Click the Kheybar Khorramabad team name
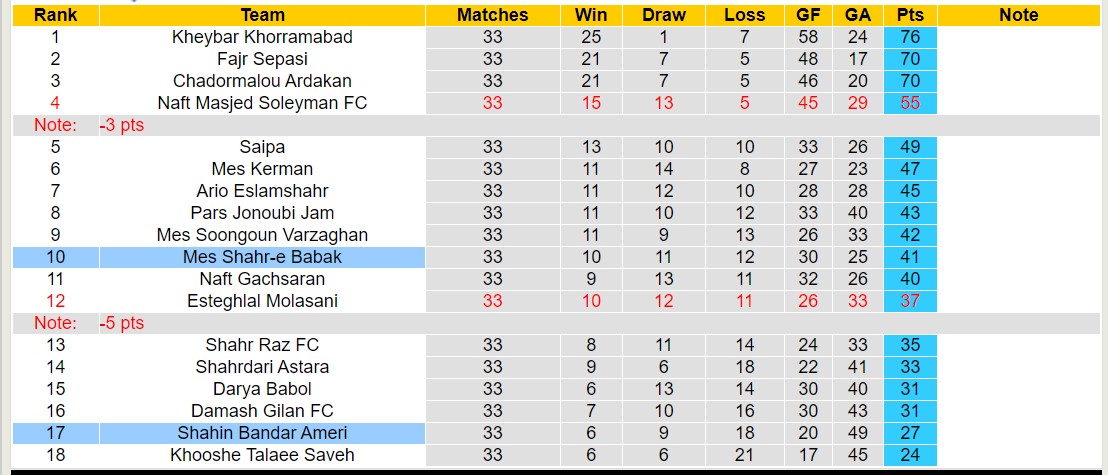The width and height of the screenshot is (1108, 475). pyautogui.click(x=262, y=37)
